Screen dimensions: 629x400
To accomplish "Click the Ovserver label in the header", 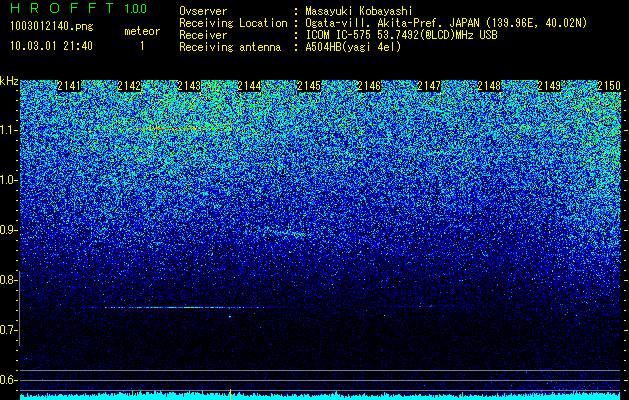I will pyautogui.click(x=203, y=11).
